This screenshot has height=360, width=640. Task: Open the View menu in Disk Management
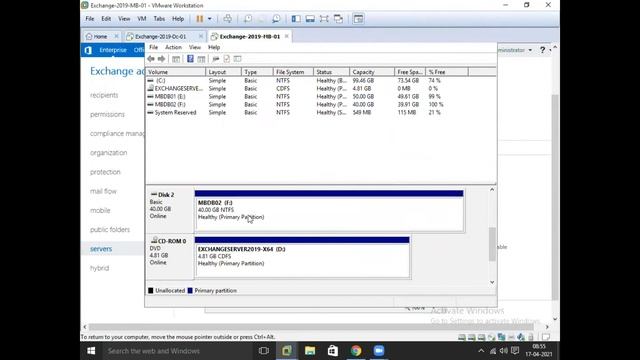(195, 47)
